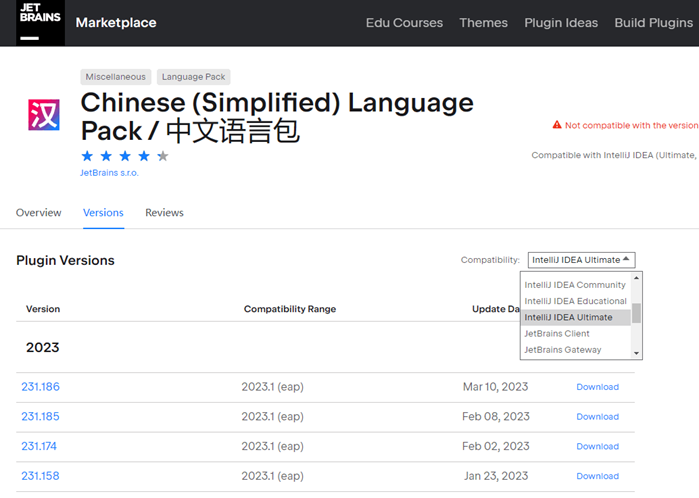
Task: Open version 231.186 link
Action: tap(41, 387)
